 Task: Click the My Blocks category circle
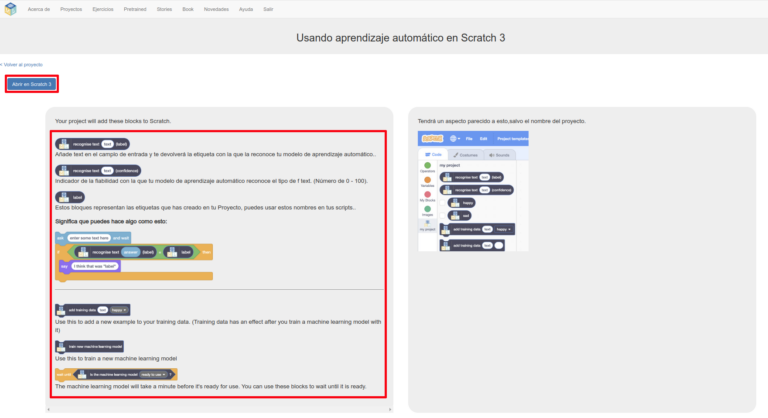click(428, 195)
